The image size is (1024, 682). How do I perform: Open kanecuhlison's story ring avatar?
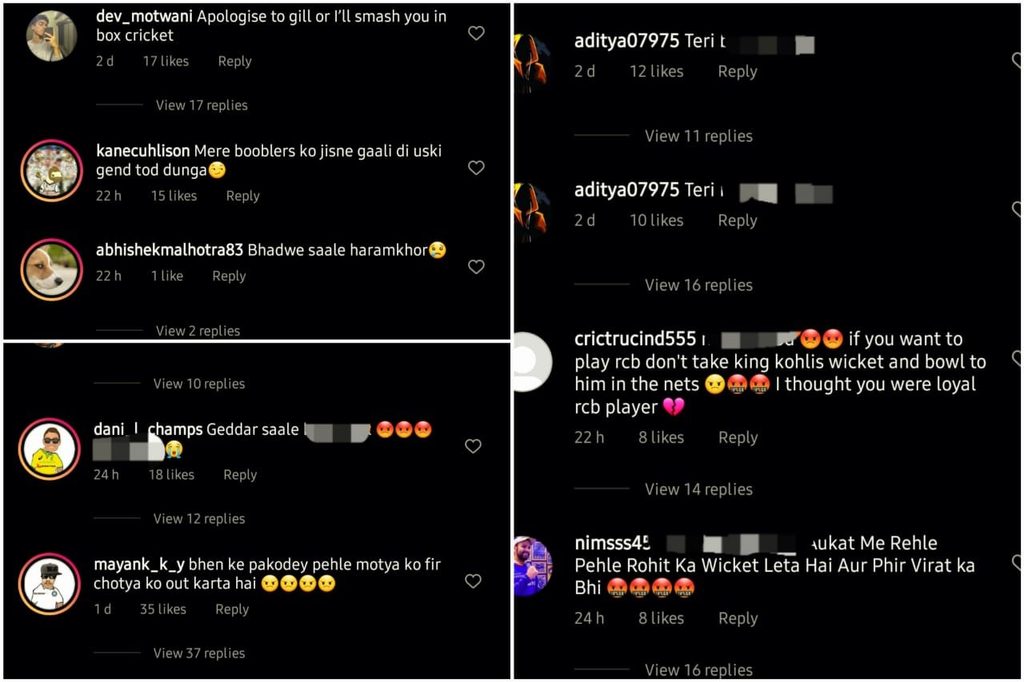52,170
